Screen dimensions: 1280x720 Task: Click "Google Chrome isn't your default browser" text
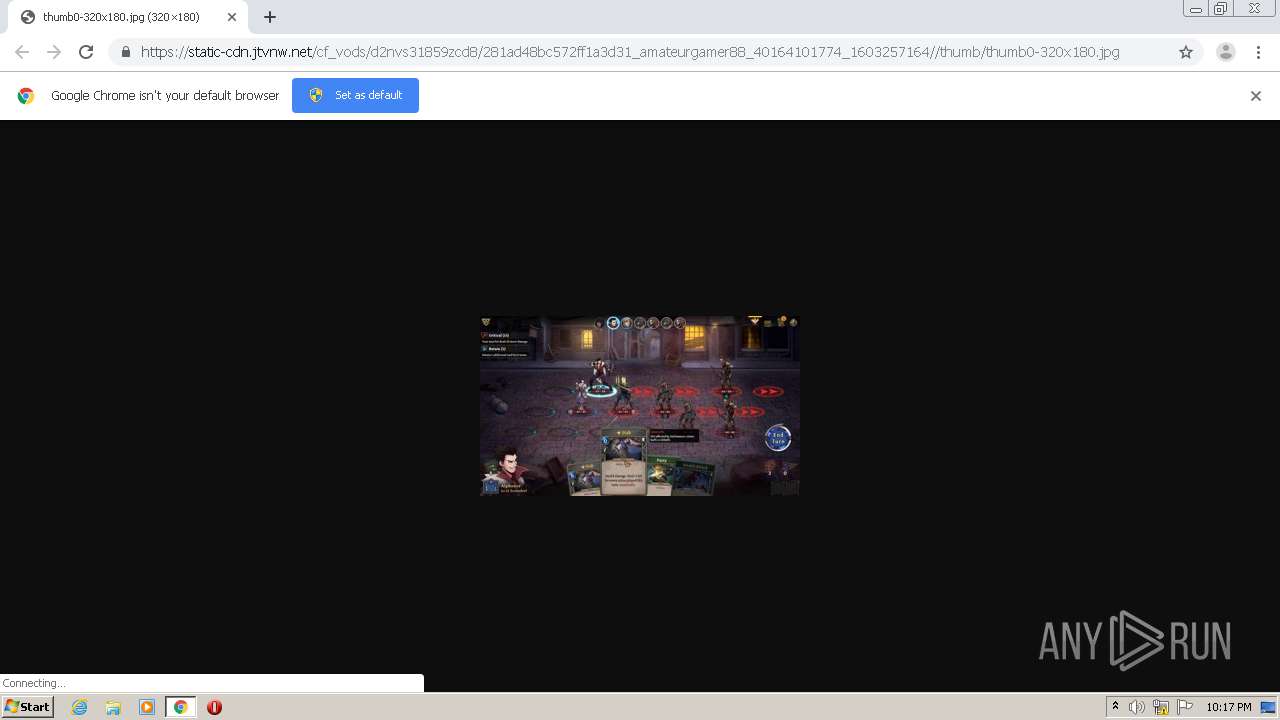tap(165, 95)
